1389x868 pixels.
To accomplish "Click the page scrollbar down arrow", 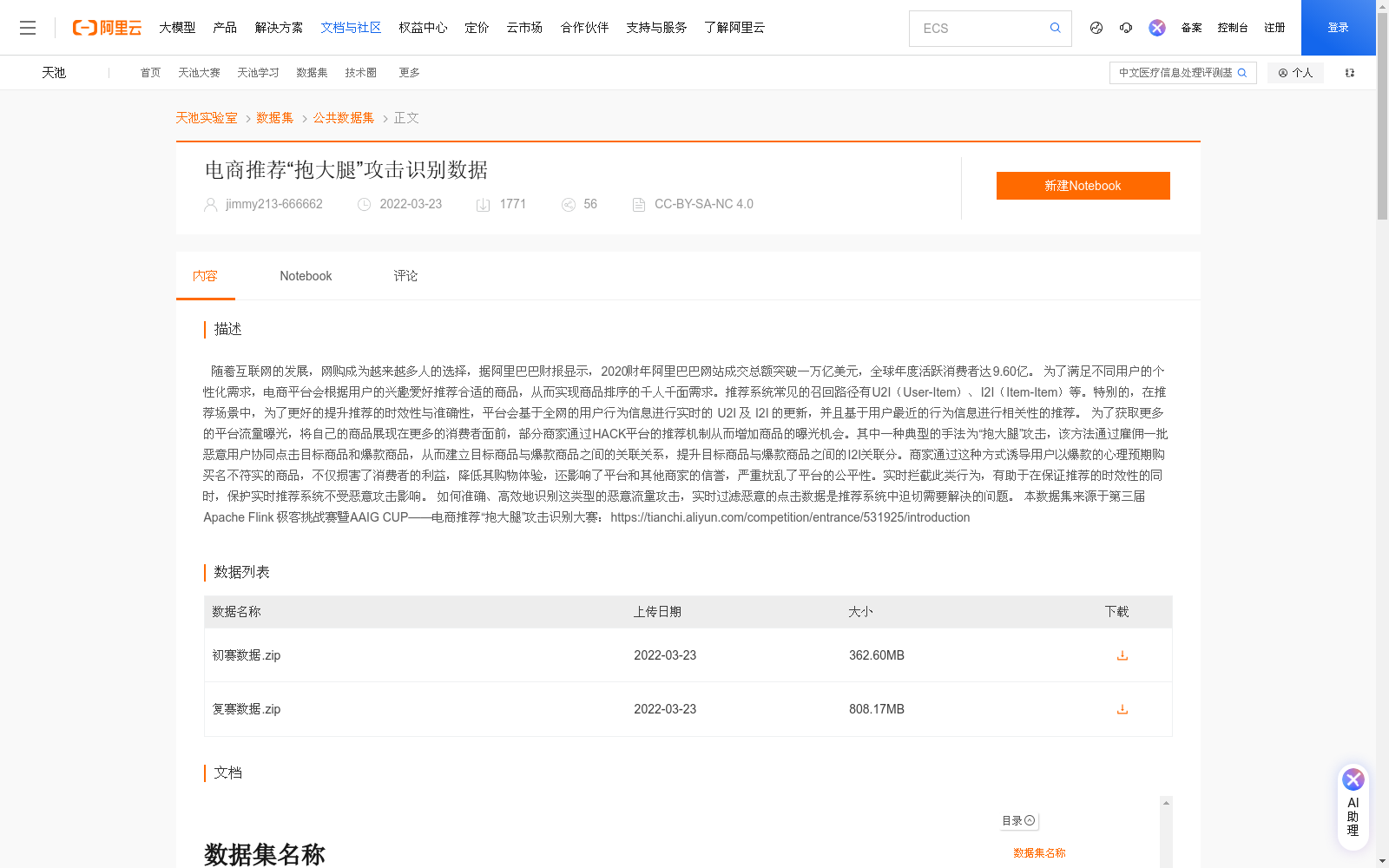I will [1382, 862].
